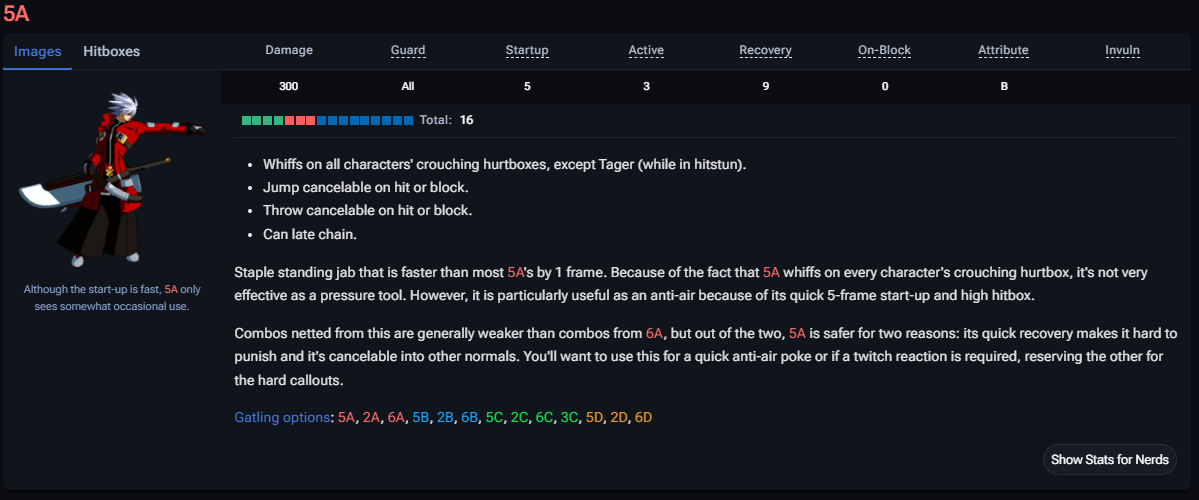This screenshot has width=1199, height=500.
Task: Click the Show Stats for Nerds button
Action: click(1109, 460)
